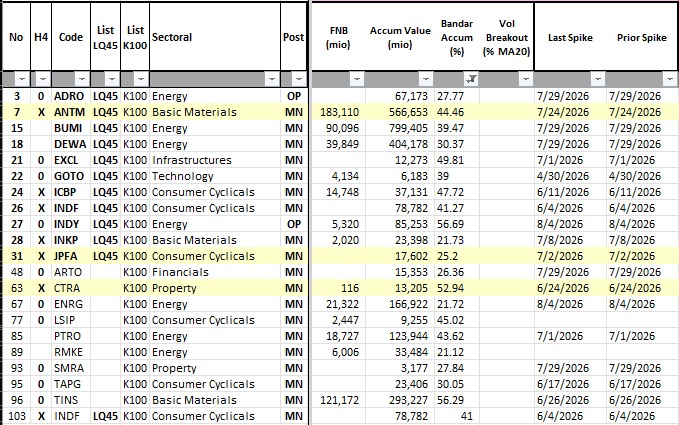The image size is (679, 425).
Task: Select the Bandar Accum (%) header cell
Action: [457, 37]
